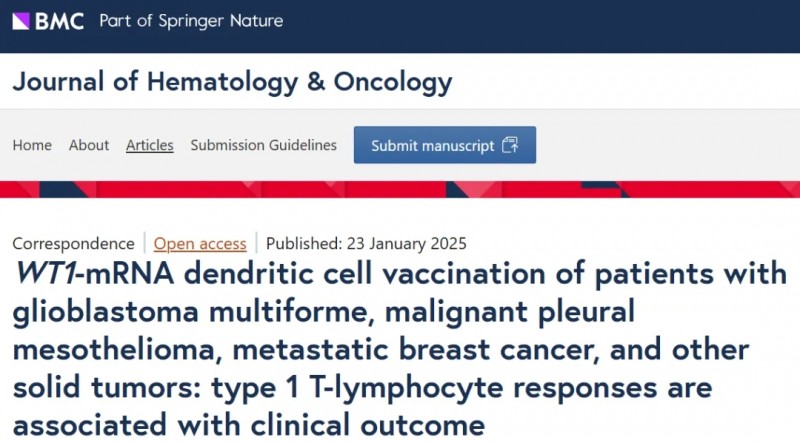The height and width of the screenshot is (443, 800).
Task: Open the Home menu item
Action: (32, 145)
